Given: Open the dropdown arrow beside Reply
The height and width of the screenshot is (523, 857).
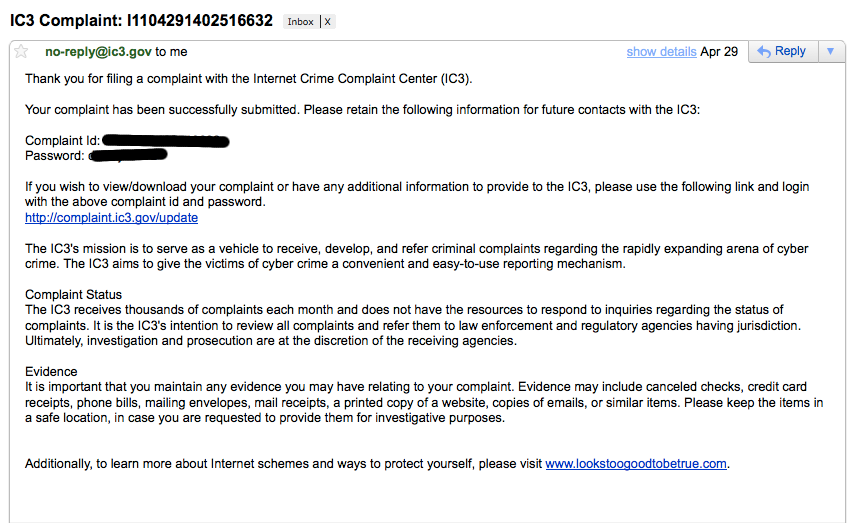Looking at the screenshot, I should point(831,51).
